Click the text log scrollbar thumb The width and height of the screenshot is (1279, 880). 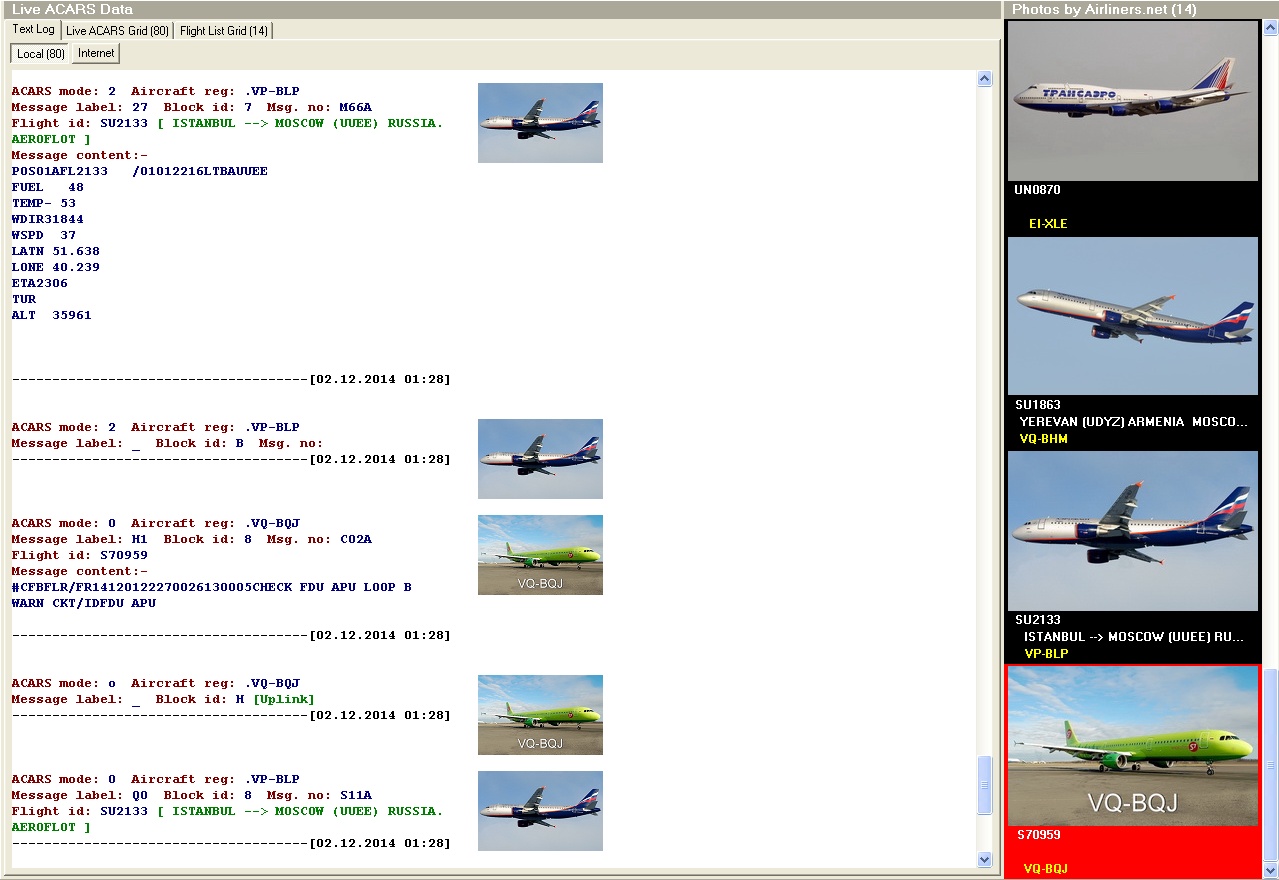tap(984, 785)
